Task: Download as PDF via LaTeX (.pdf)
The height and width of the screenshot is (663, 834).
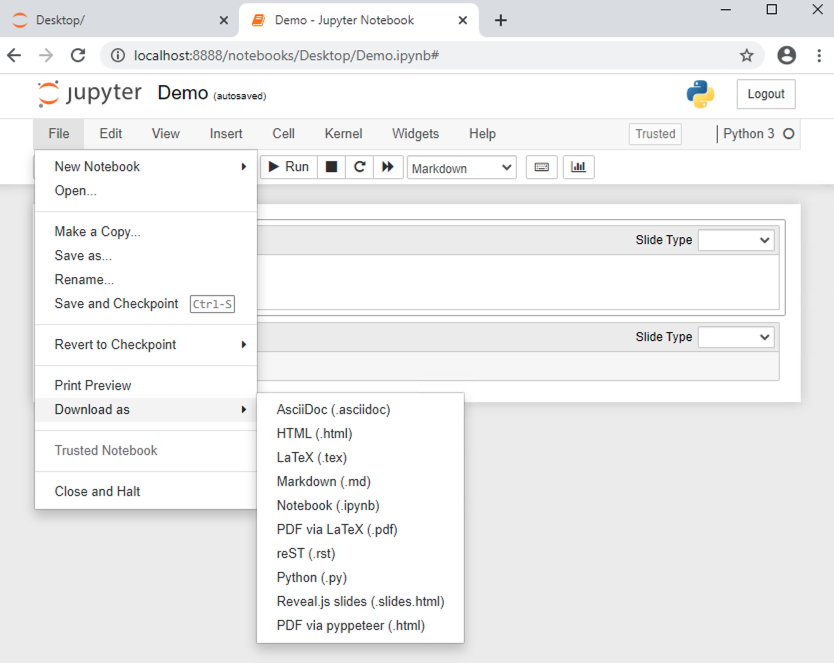Action: 360,530
